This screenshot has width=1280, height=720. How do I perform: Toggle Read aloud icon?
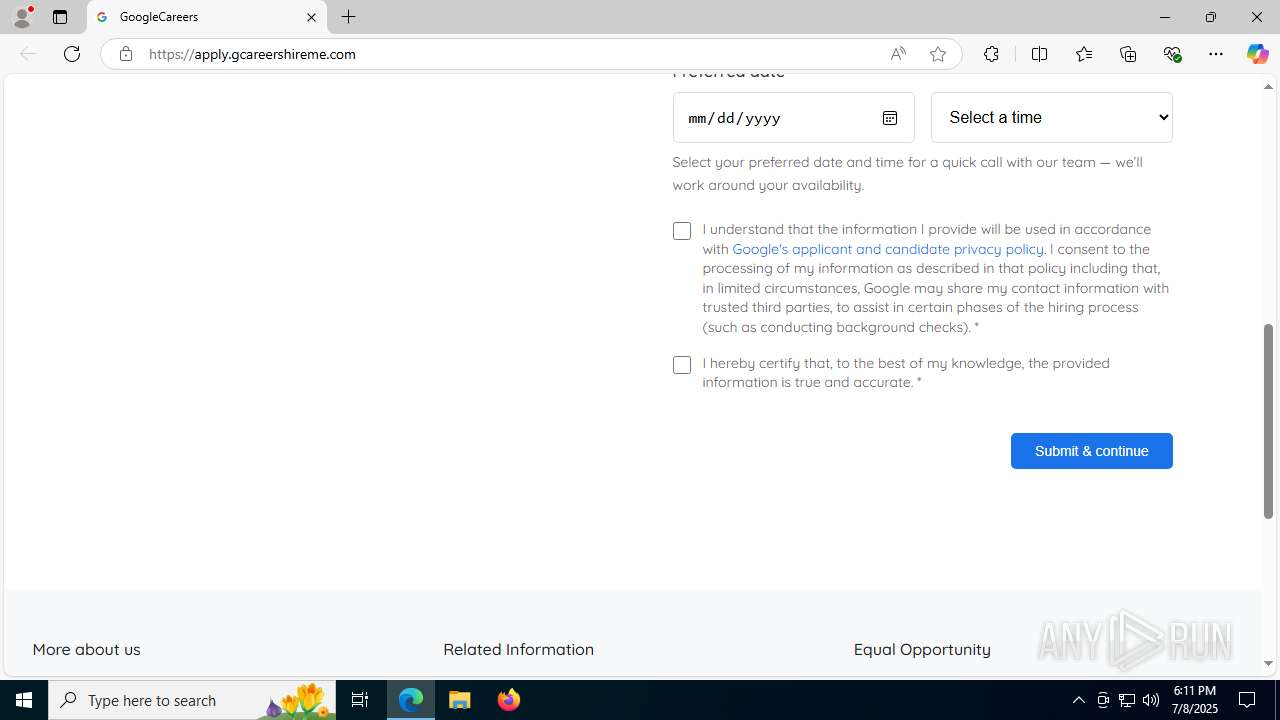tap(898, 54)
